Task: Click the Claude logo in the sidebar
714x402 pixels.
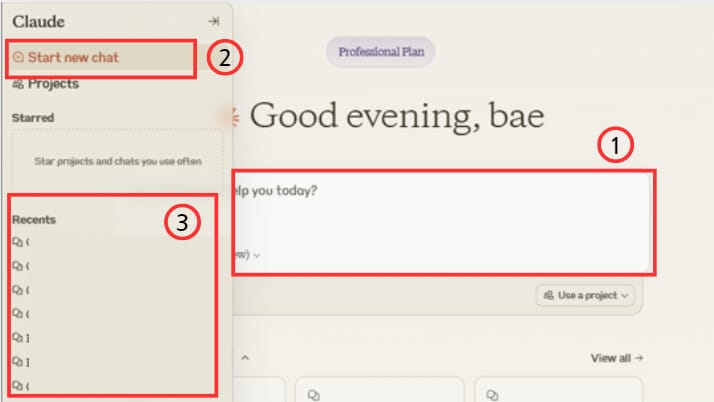Action: click(x=38, y=21)
